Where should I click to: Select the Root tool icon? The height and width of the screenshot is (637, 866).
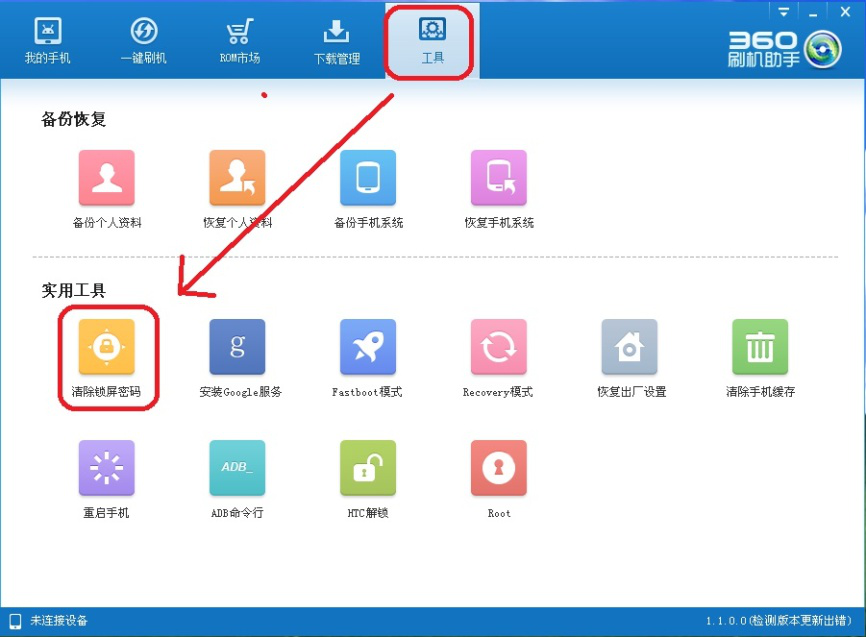(x=498, y=467)
